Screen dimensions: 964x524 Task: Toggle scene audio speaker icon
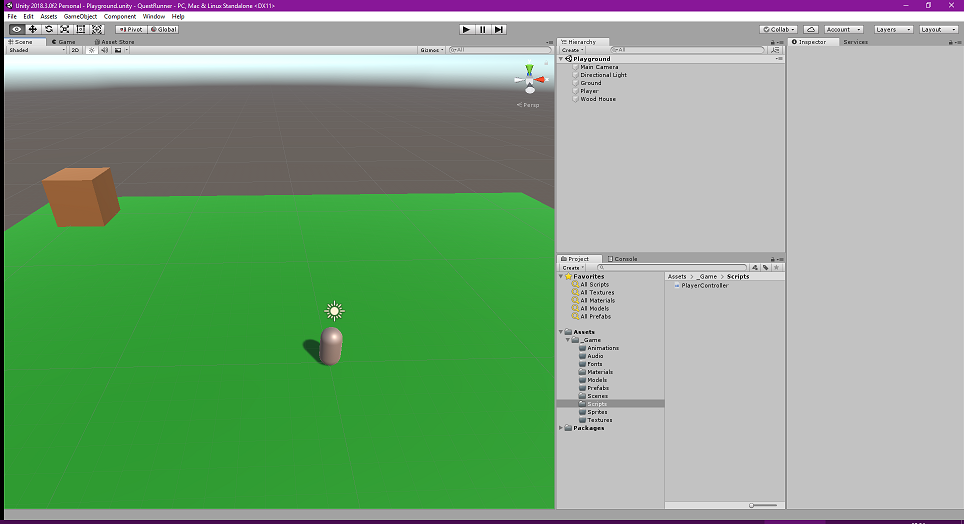[x=104, y=50]
